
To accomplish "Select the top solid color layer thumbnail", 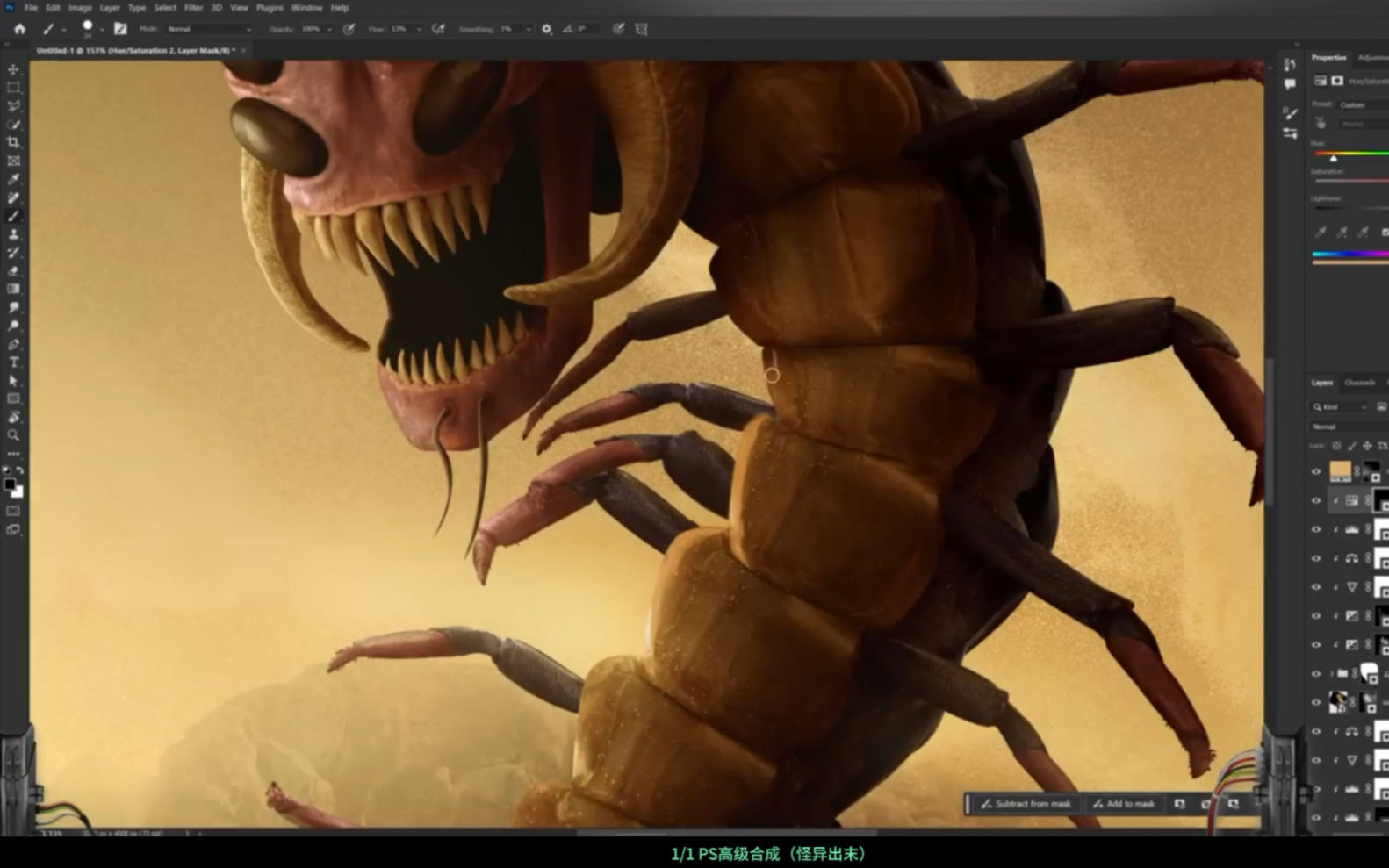I will coord(1340,471).
